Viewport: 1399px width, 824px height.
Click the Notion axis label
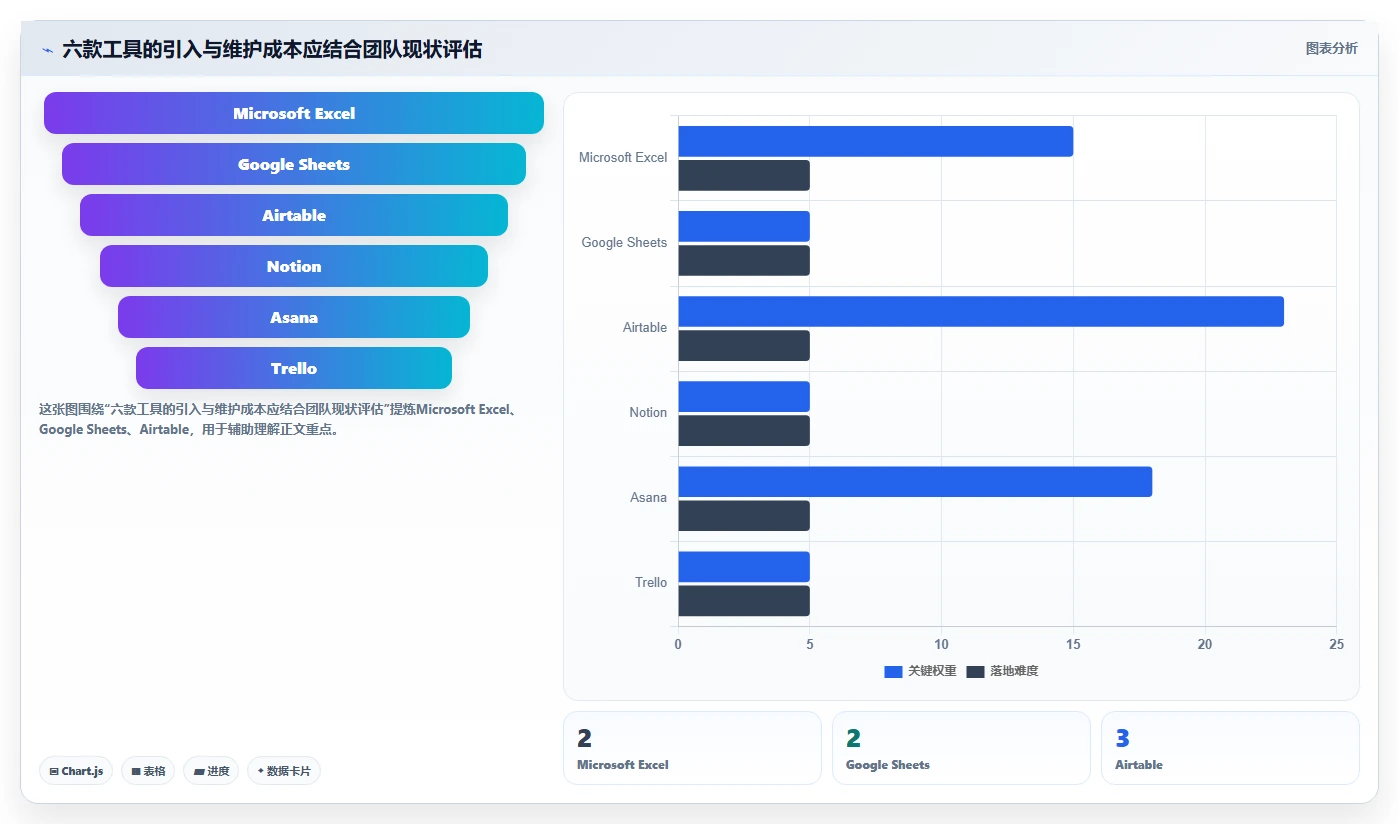click(648, 412)
